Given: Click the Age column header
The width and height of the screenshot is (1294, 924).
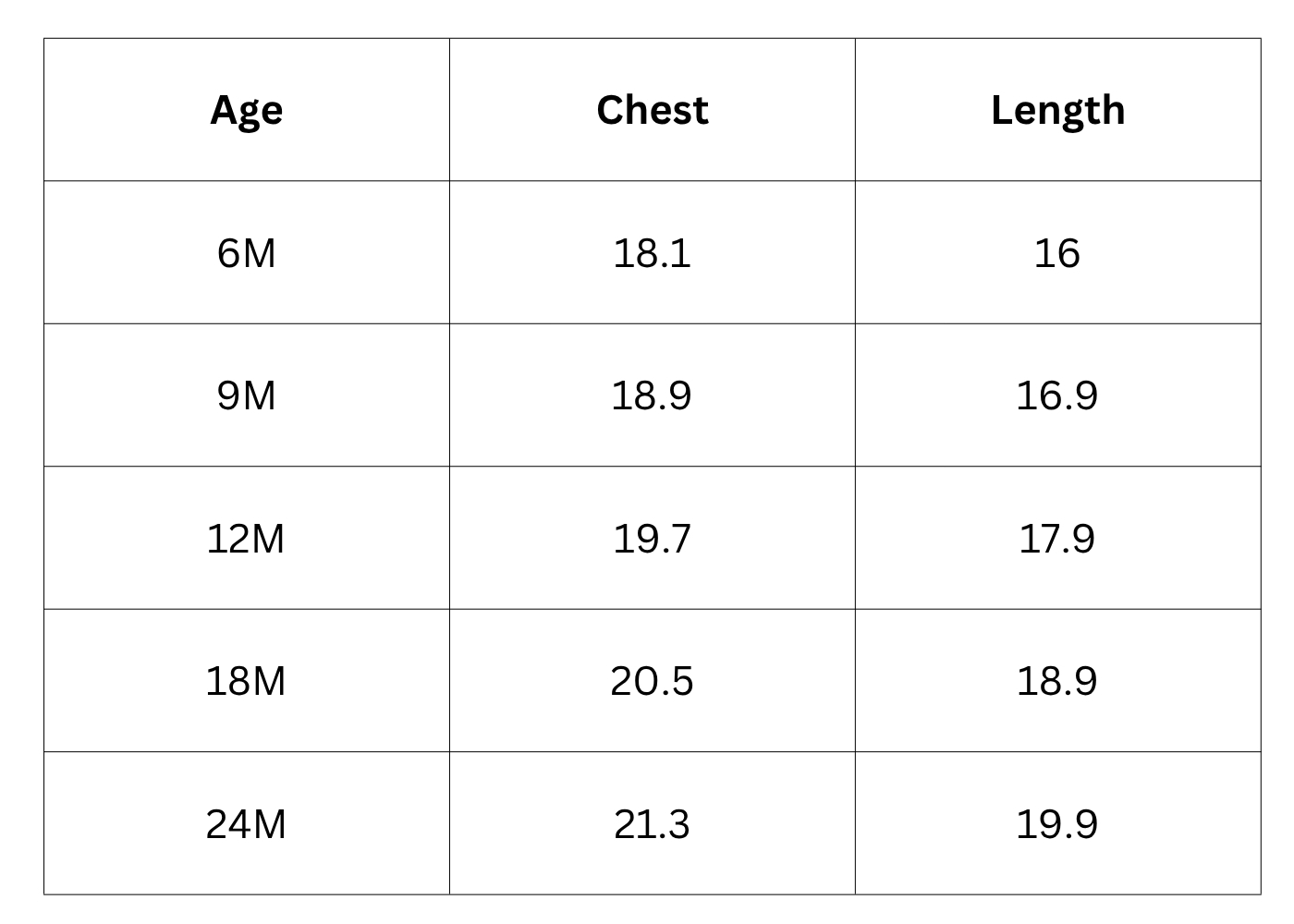Looking at the screenshot, I should pos(246,110).
